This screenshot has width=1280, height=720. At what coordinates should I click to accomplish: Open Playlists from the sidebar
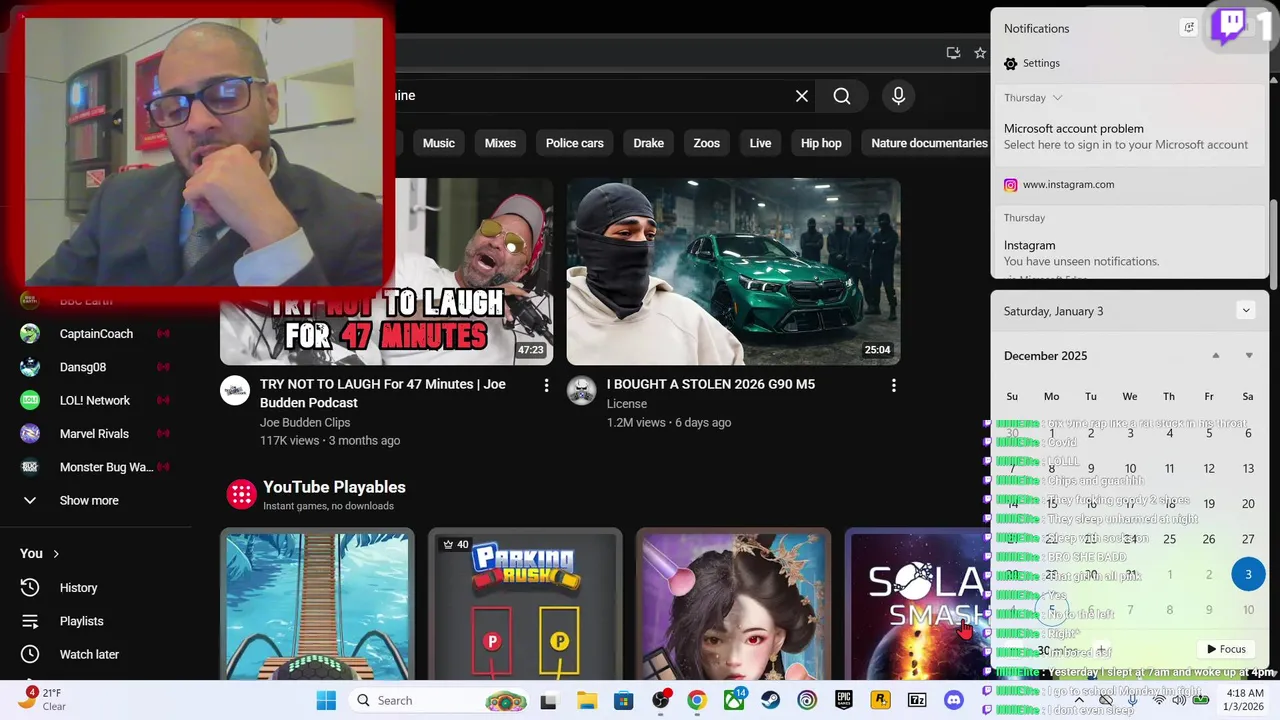(81, 621)
